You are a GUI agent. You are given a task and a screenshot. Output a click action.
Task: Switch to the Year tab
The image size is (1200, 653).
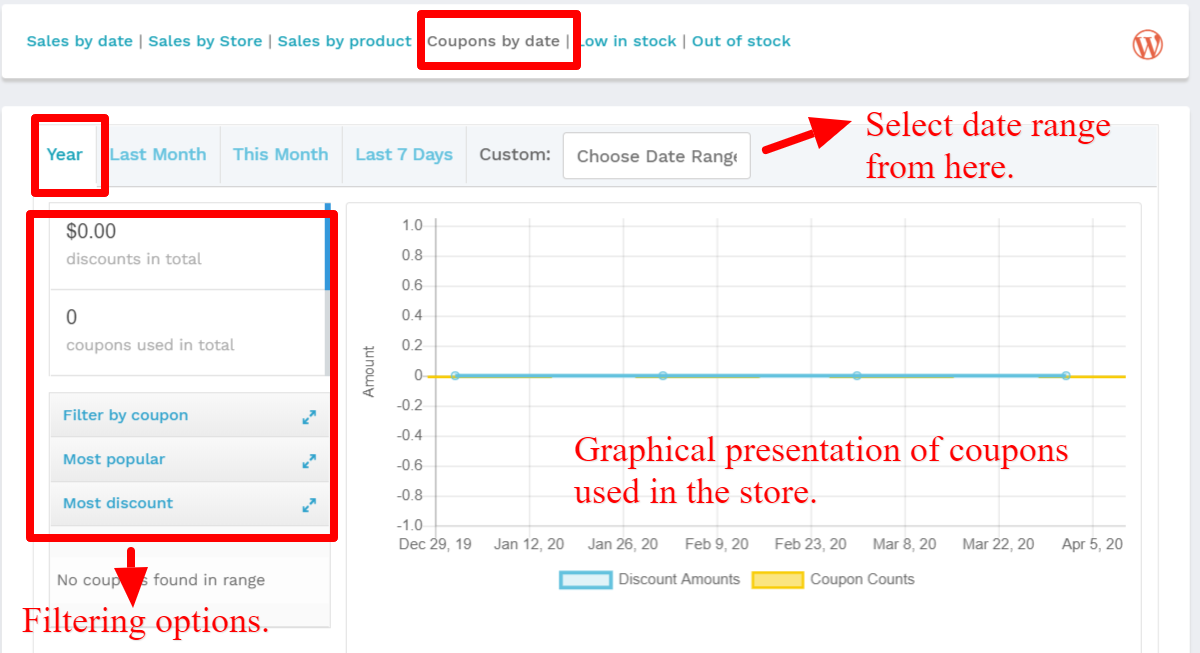[x=65, y=154]
